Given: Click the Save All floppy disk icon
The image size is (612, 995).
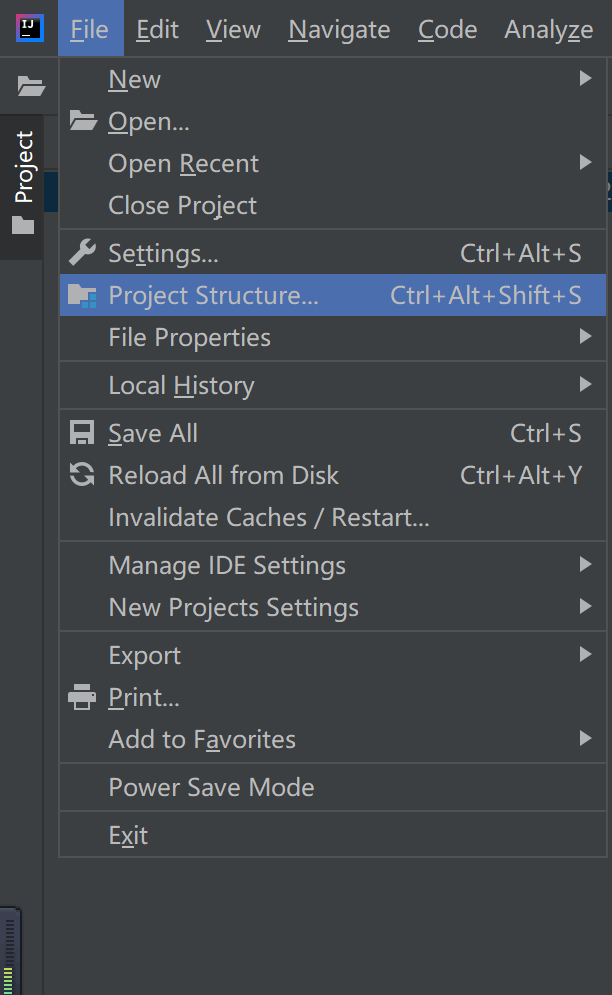Looking at the screenshot, I should pos(82,433).
